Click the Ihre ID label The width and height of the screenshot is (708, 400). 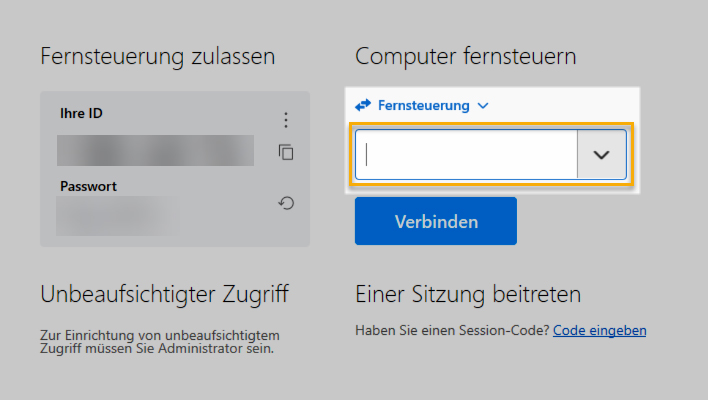(81, 113)
